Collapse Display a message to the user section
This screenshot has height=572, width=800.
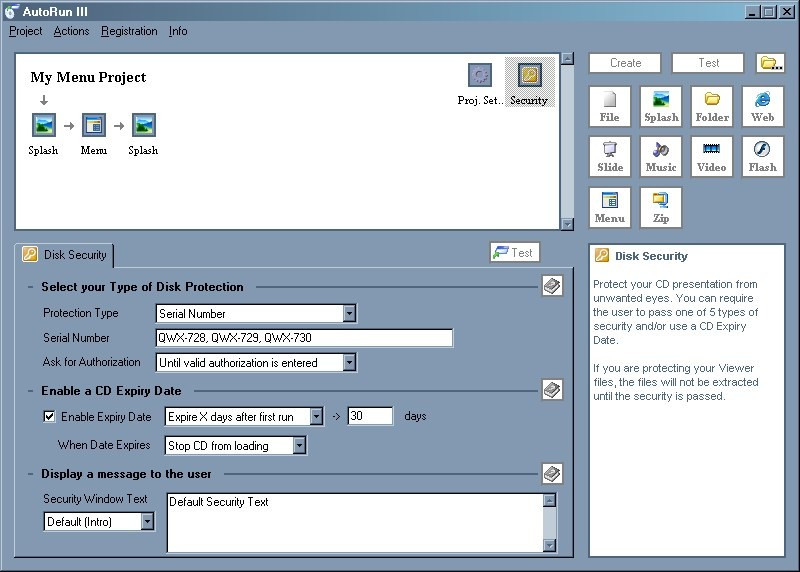[x=31, y=474]
